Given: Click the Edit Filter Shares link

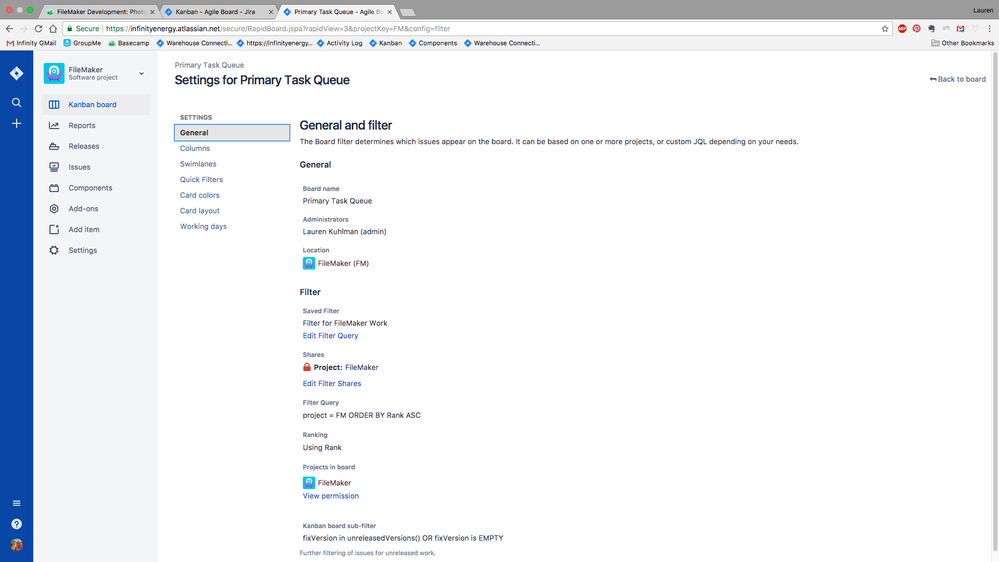Looking at the screenshot, I should click(x=332, y=384).
